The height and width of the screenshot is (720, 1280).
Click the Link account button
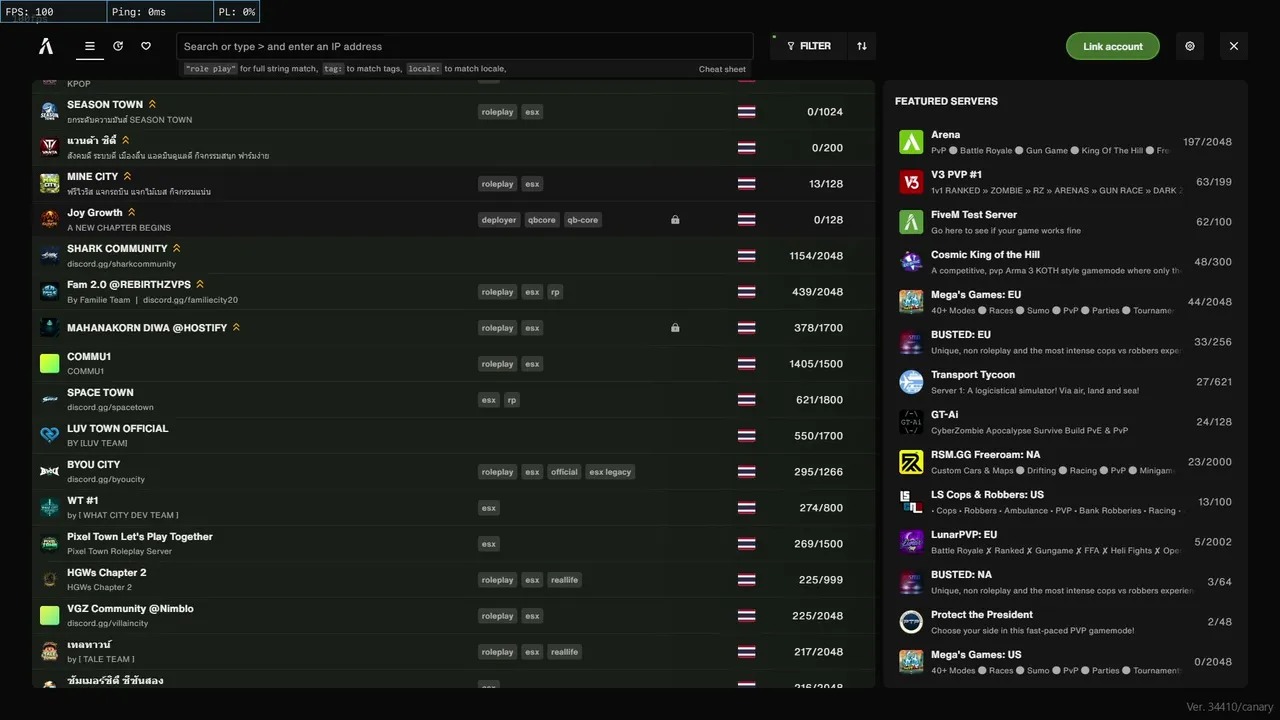(1113, 46)
